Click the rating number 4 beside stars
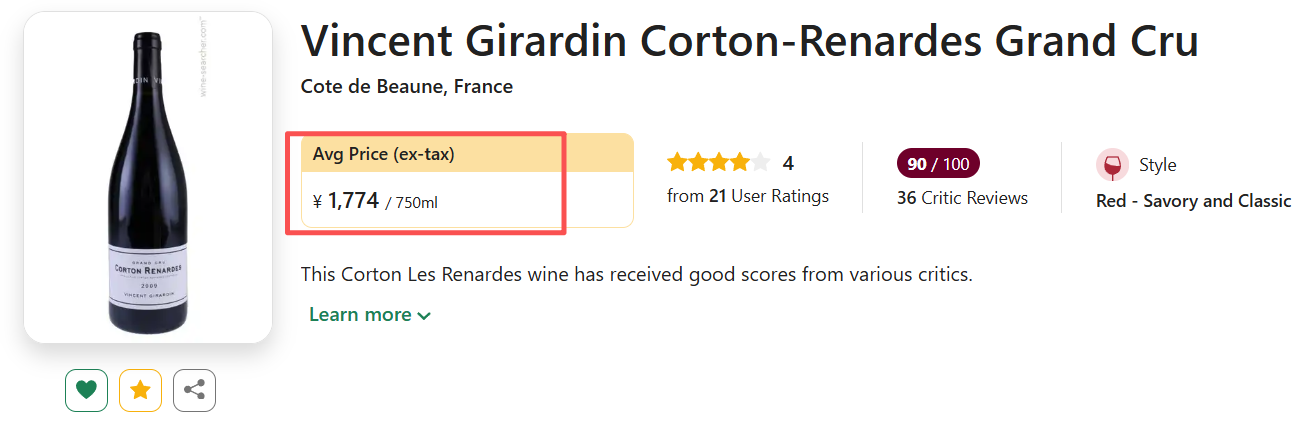This screenshot has height=430, width=1299. [788, 163]
